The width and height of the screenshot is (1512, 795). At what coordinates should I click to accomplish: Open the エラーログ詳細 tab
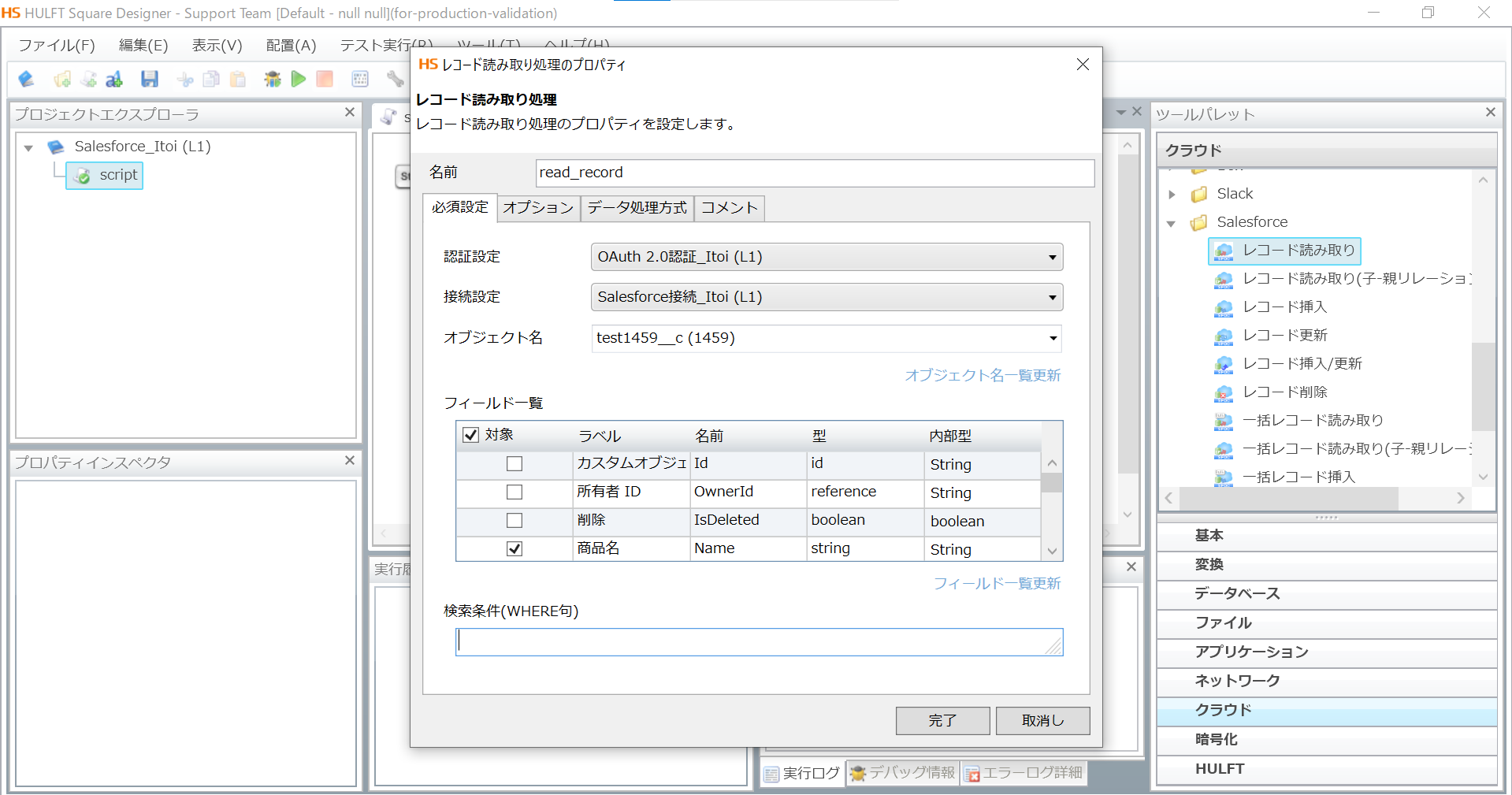point(1023,773)
